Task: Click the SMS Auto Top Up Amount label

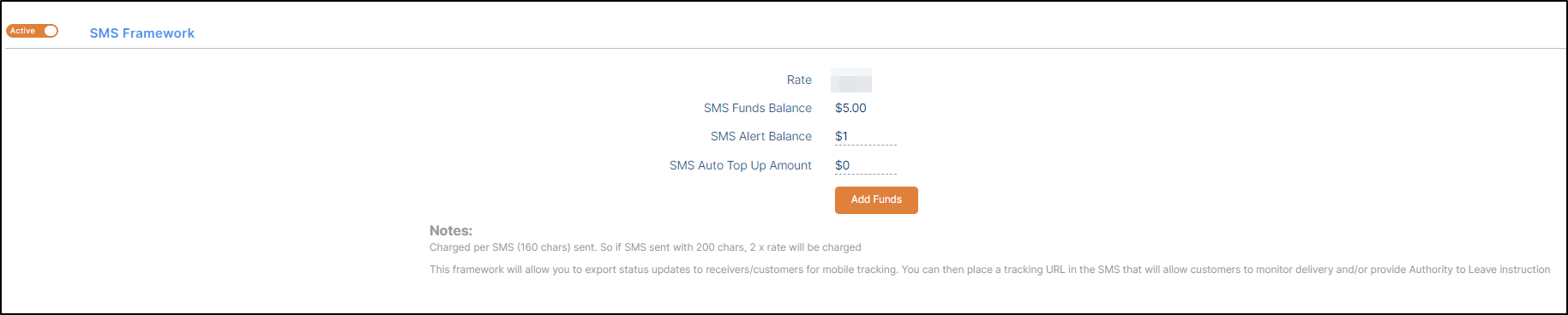Action: point(741,165)
